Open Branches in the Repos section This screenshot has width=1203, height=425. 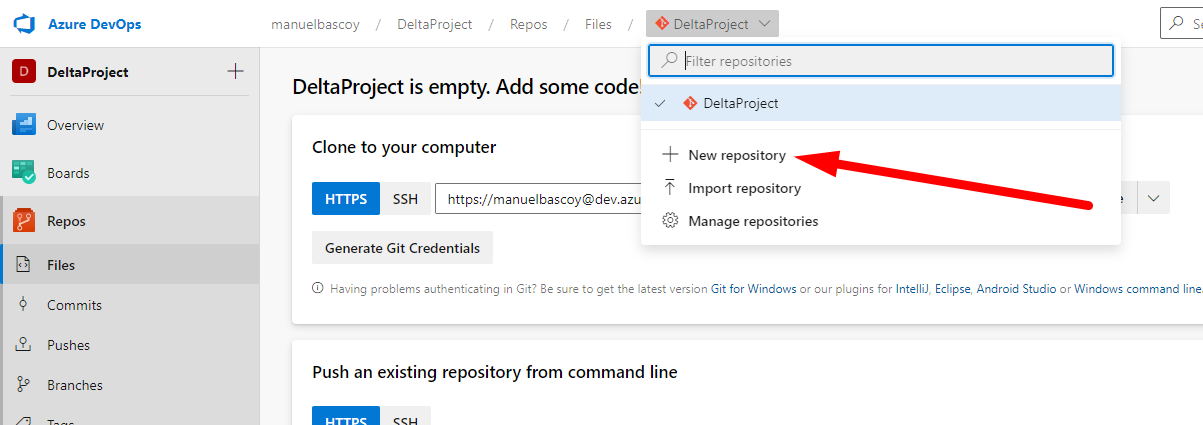tap(74, 385)
